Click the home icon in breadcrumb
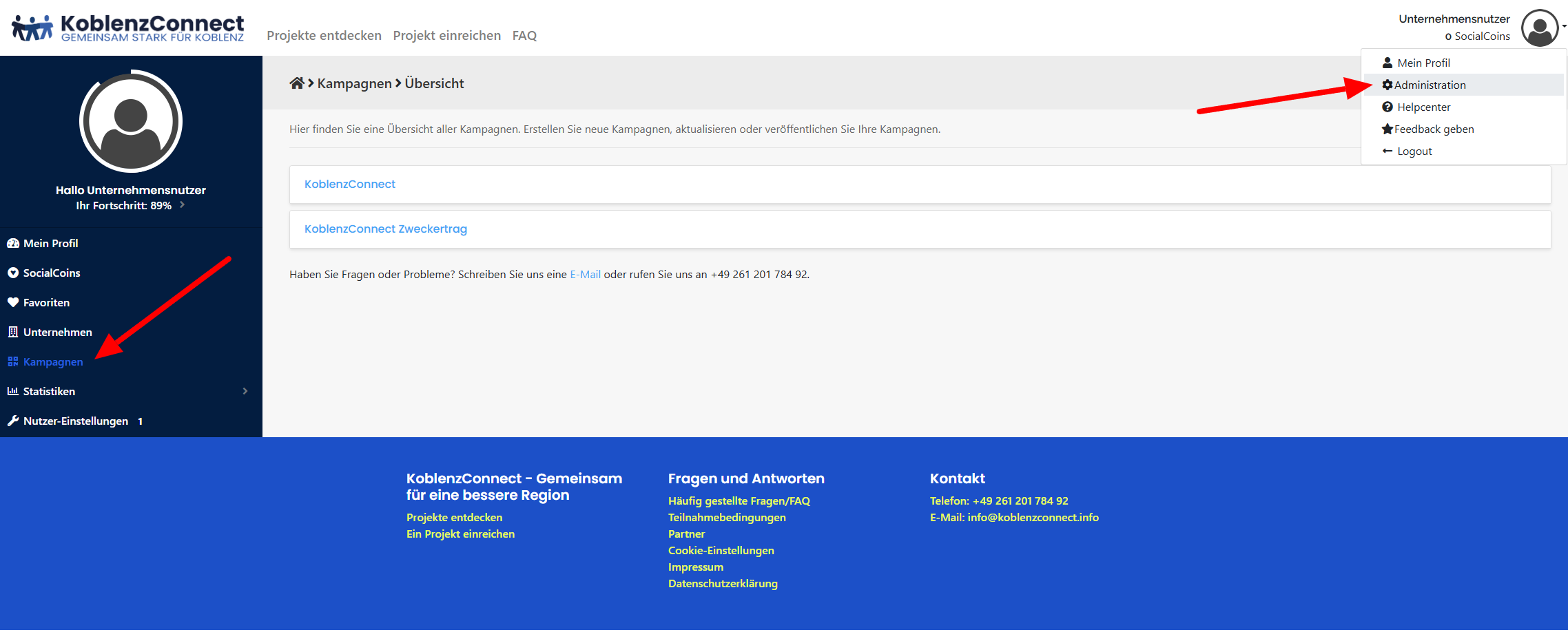1568x632 pixels. pyautogui.click(x=297, y=83)
